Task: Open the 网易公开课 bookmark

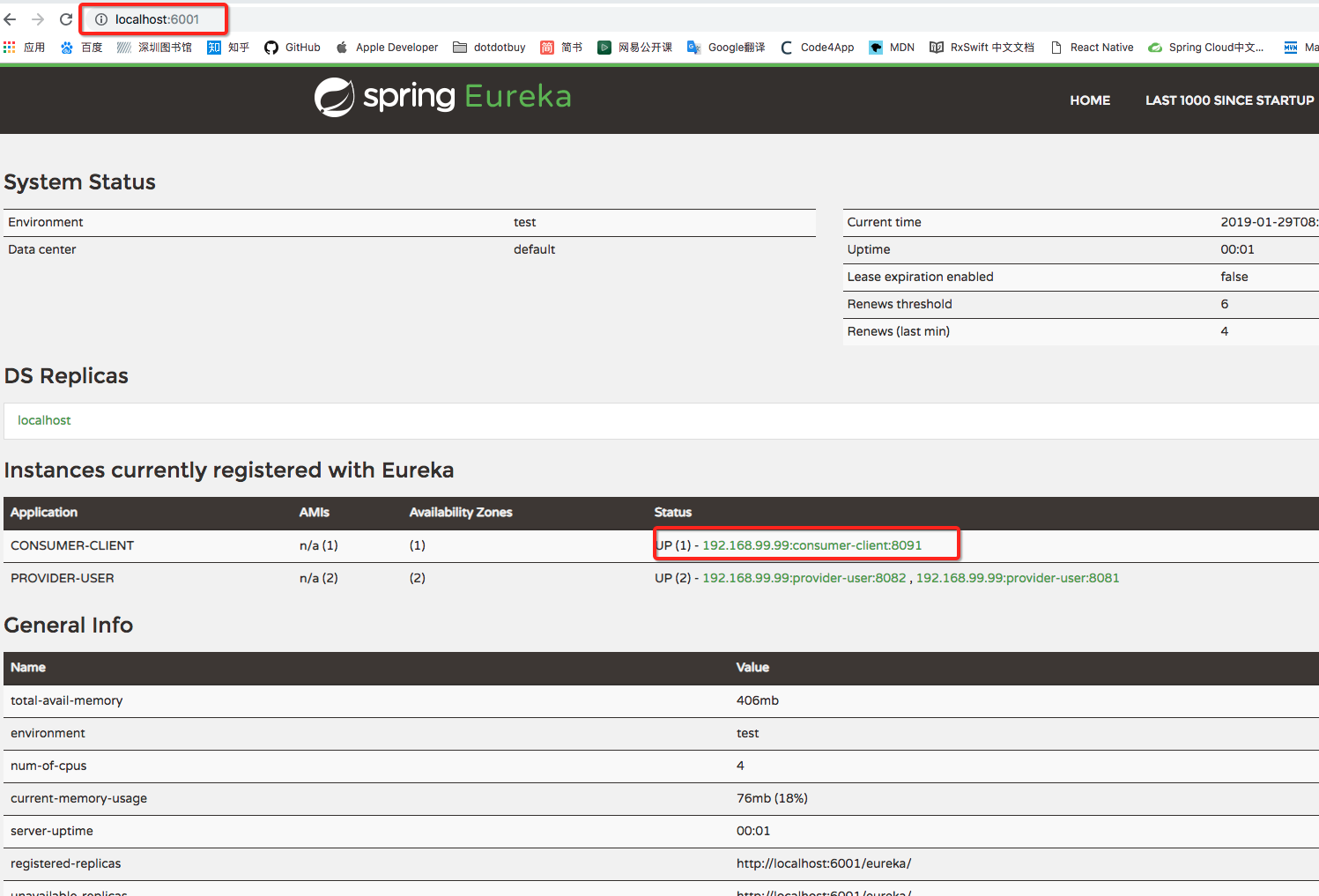Action: point(634,48)
